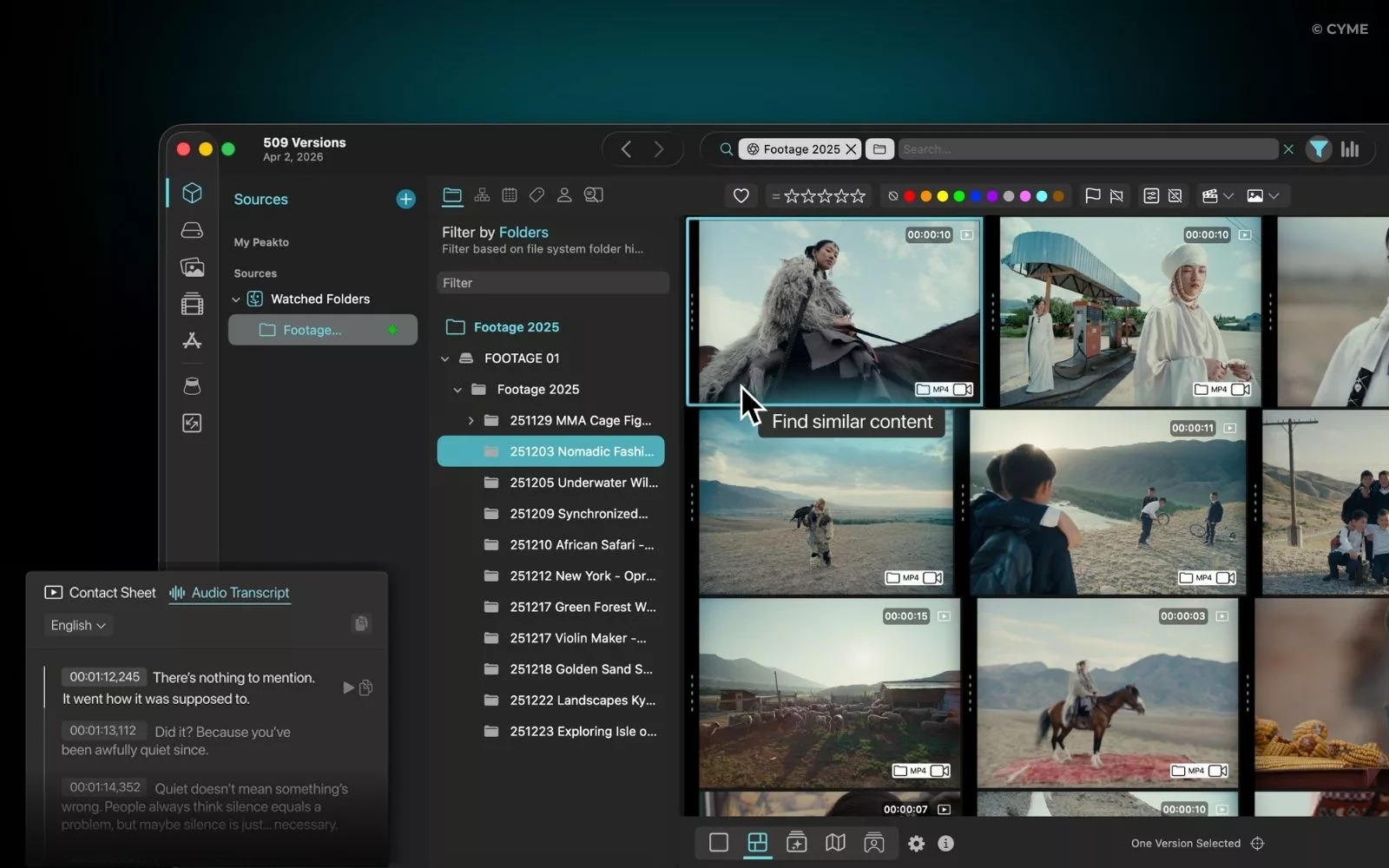Remove the Footage 2025 search token

tap(852, 149)
